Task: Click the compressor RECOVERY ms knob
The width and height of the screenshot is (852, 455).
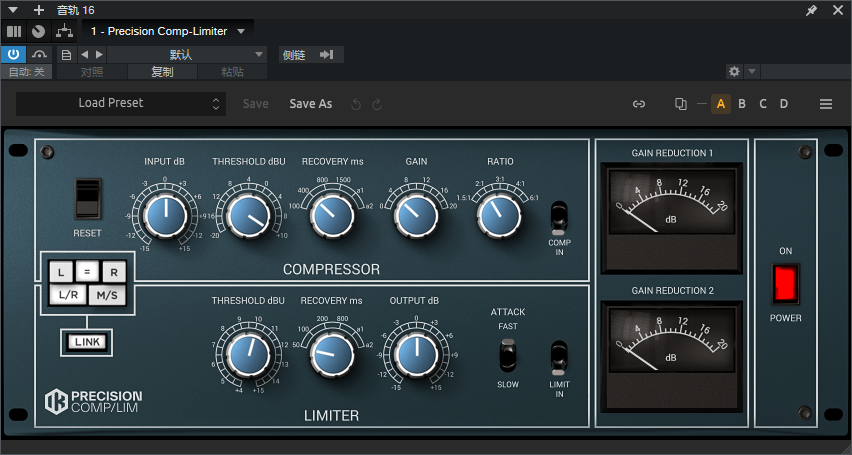Action: click(x=332, y=216)
